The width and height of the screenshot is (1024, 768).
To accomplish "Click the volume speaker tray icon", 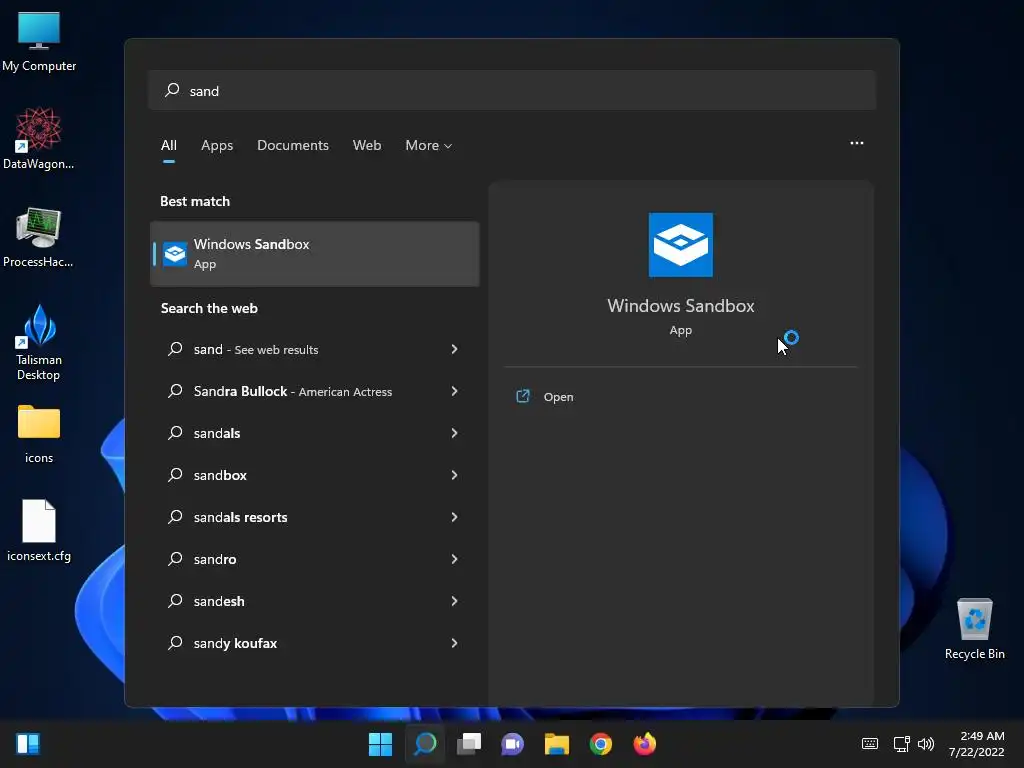I will click(x=925, y=744).
